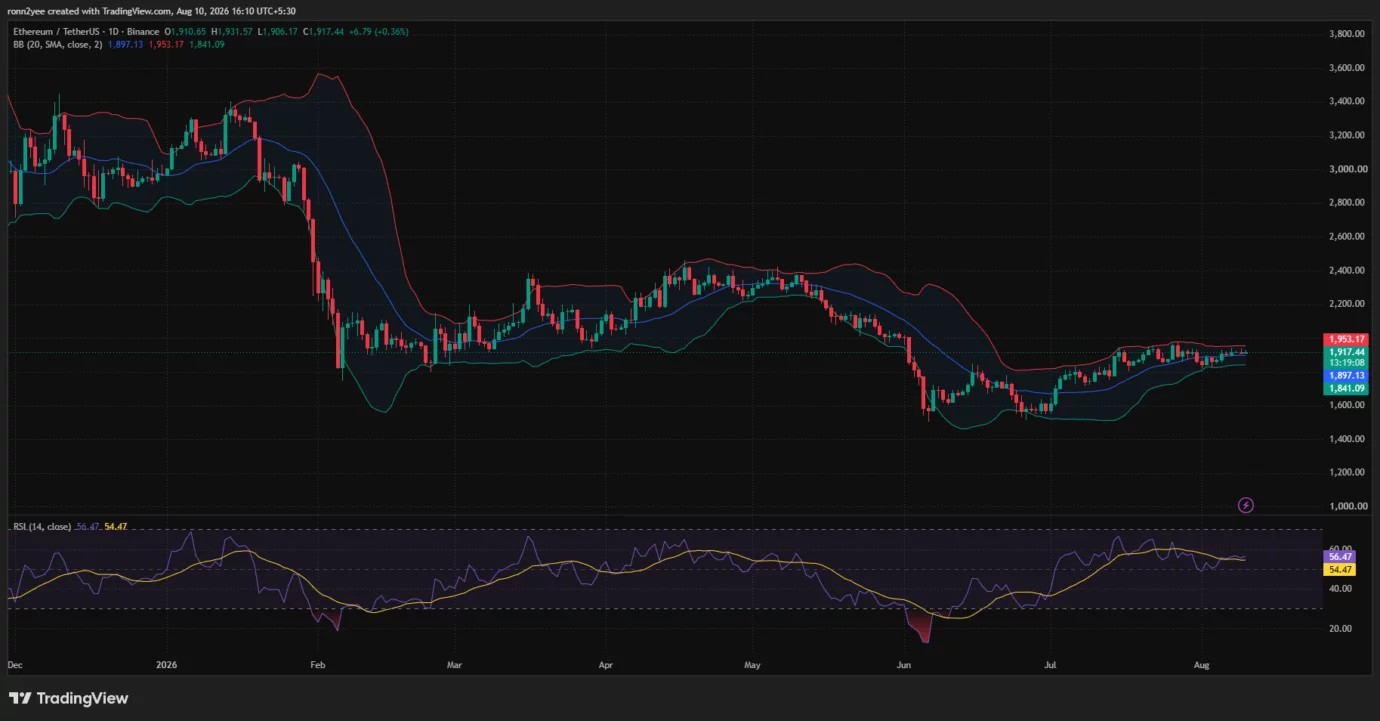Viewport: 1380px width, 721px height.
Task: Click the Apr label on the time axis
Action: 605,664
